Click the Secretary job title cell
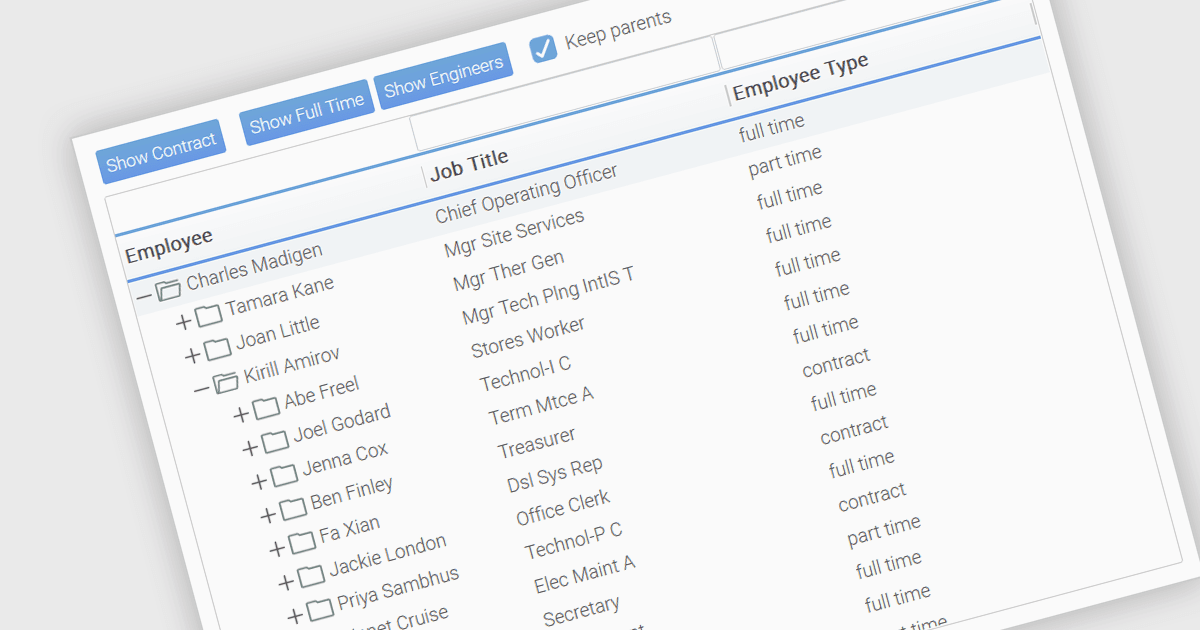This screenshot has width=1200, height=630. pyautogui.click(x=581, y=611)
